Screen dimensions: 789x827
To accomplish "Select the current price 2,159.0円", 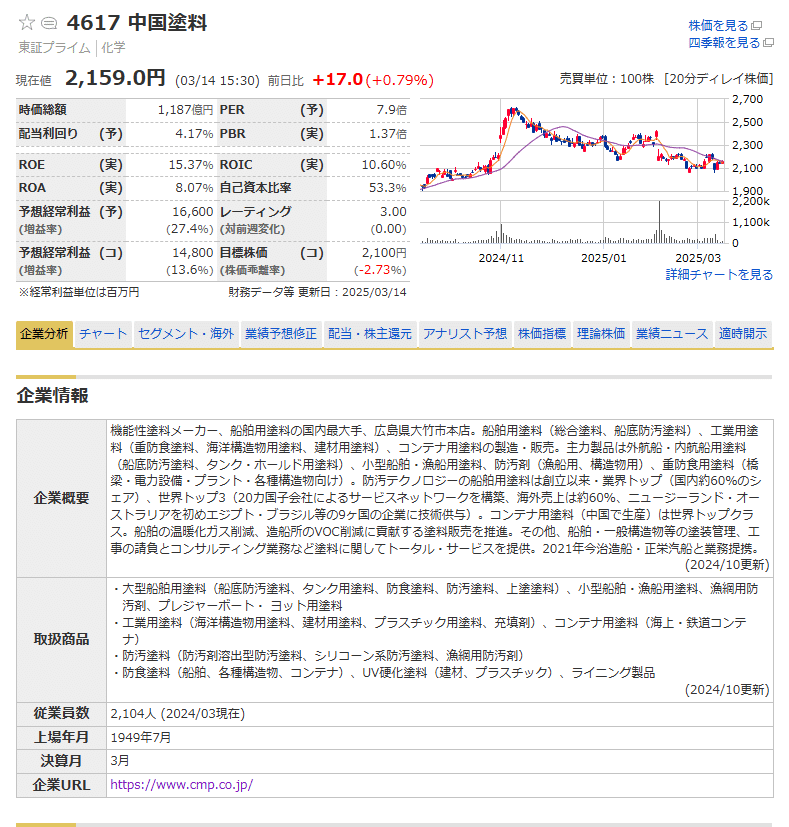I will tap(115, 78).
